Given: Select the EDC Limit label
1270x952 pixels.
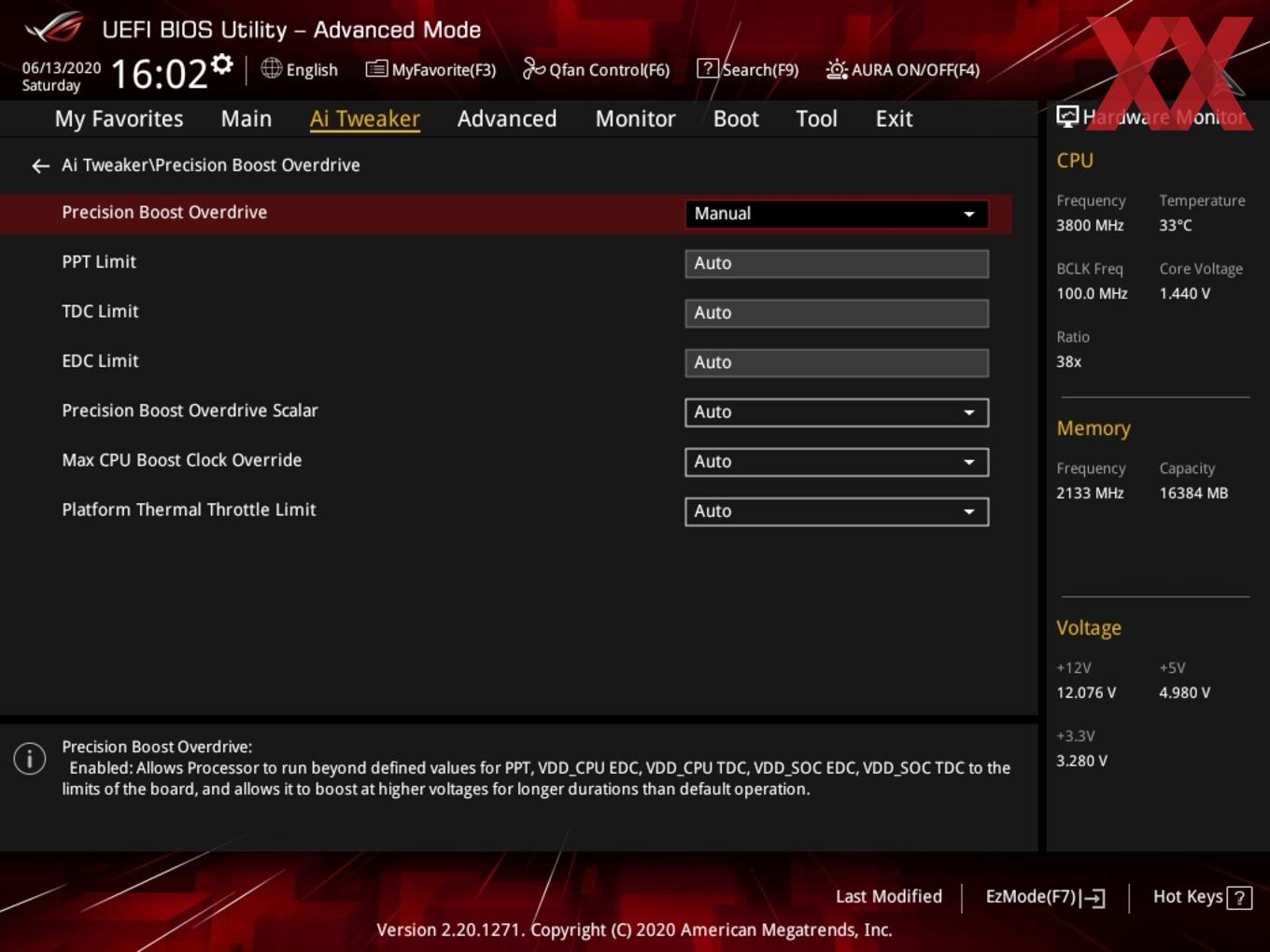Looking at the screenshot, I should [x=100, y=361].
